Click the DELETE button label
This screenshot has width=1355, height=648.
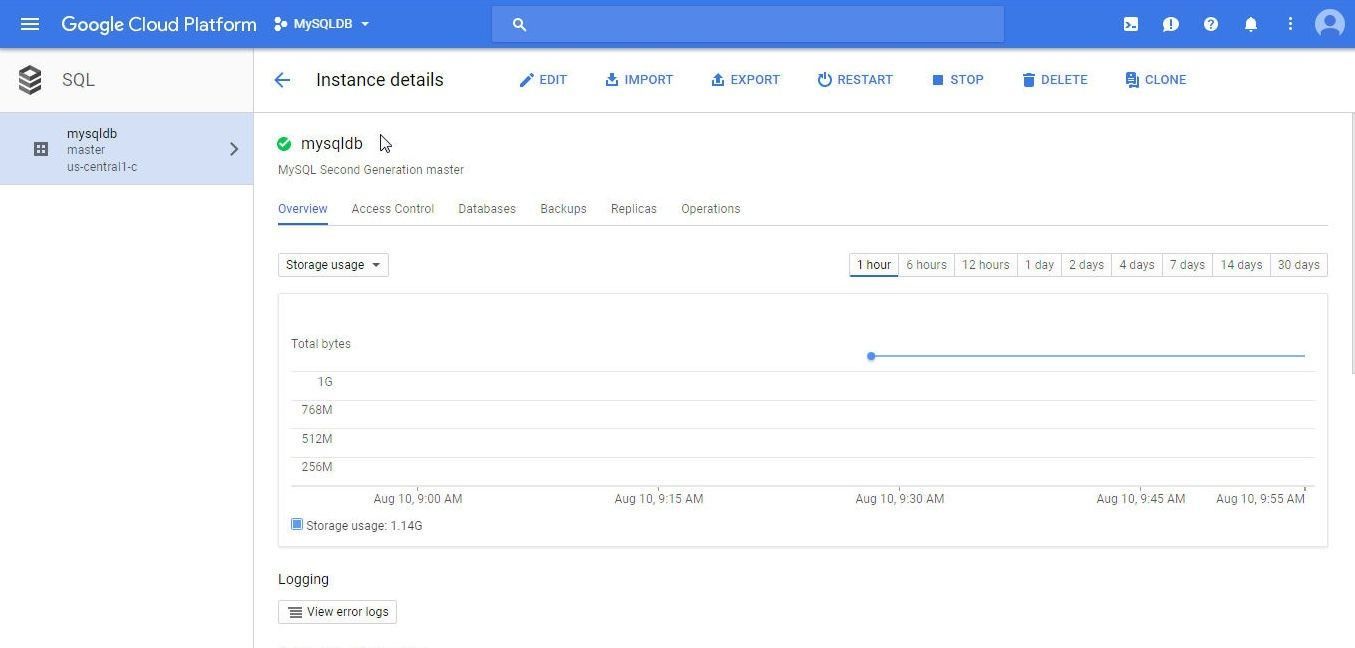tap(1064, 80)
